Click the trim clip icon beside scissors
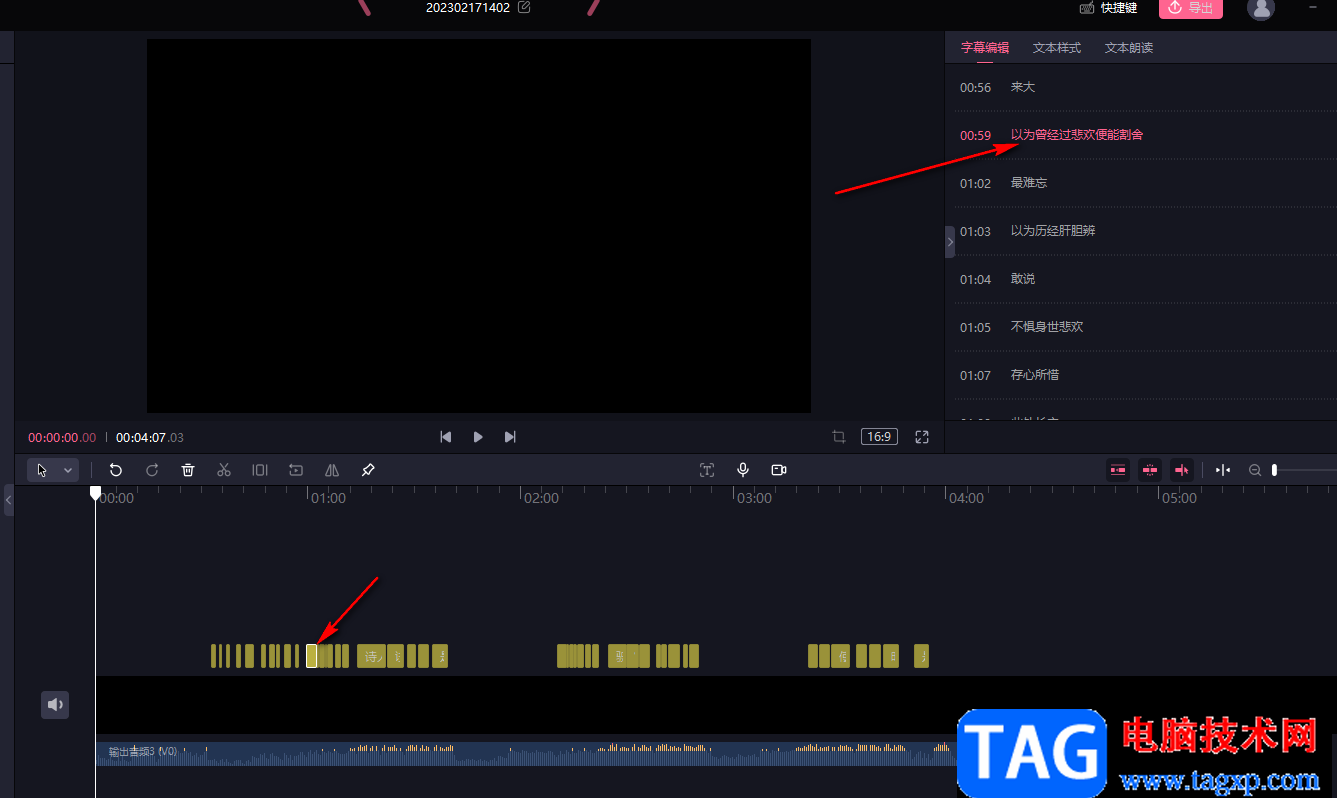This screenshot has width=1337, height=798. click(260, 470)
